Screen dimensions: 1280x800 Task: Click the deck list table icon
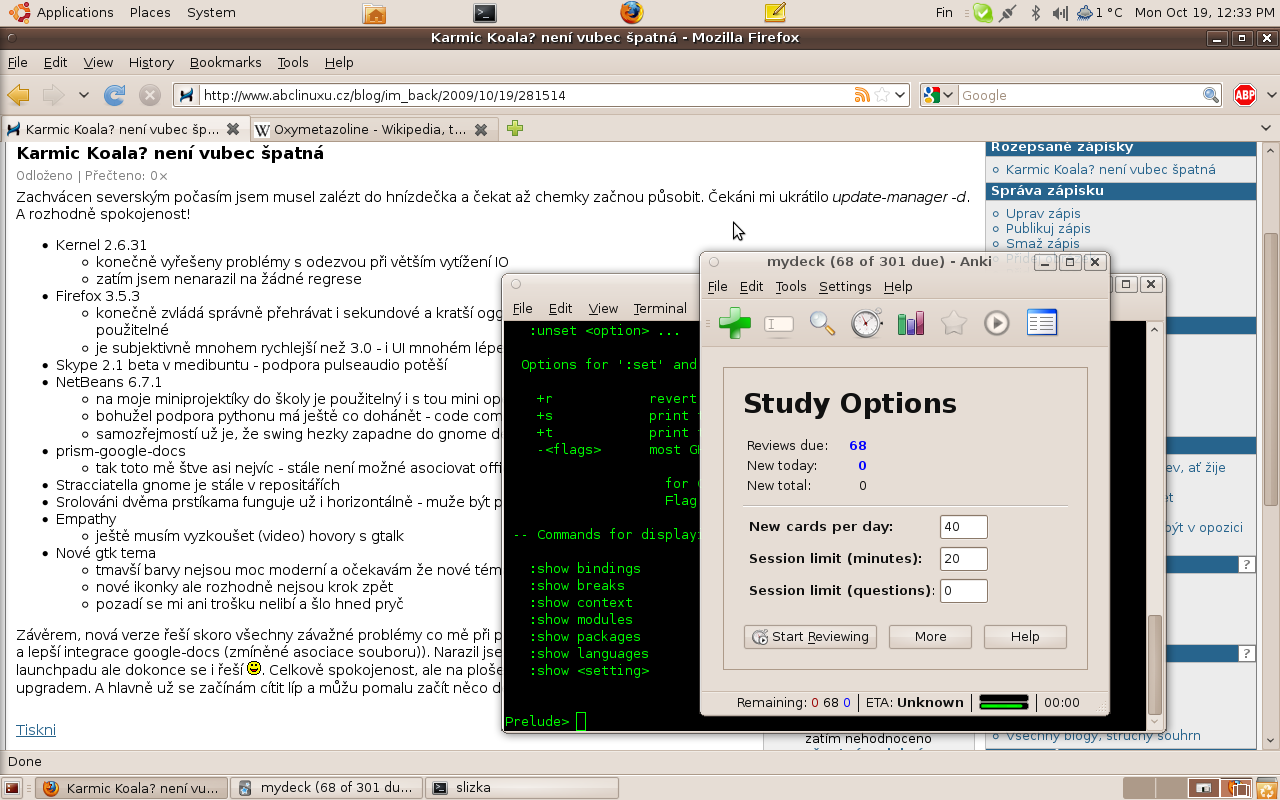(x=1041, y=323)
